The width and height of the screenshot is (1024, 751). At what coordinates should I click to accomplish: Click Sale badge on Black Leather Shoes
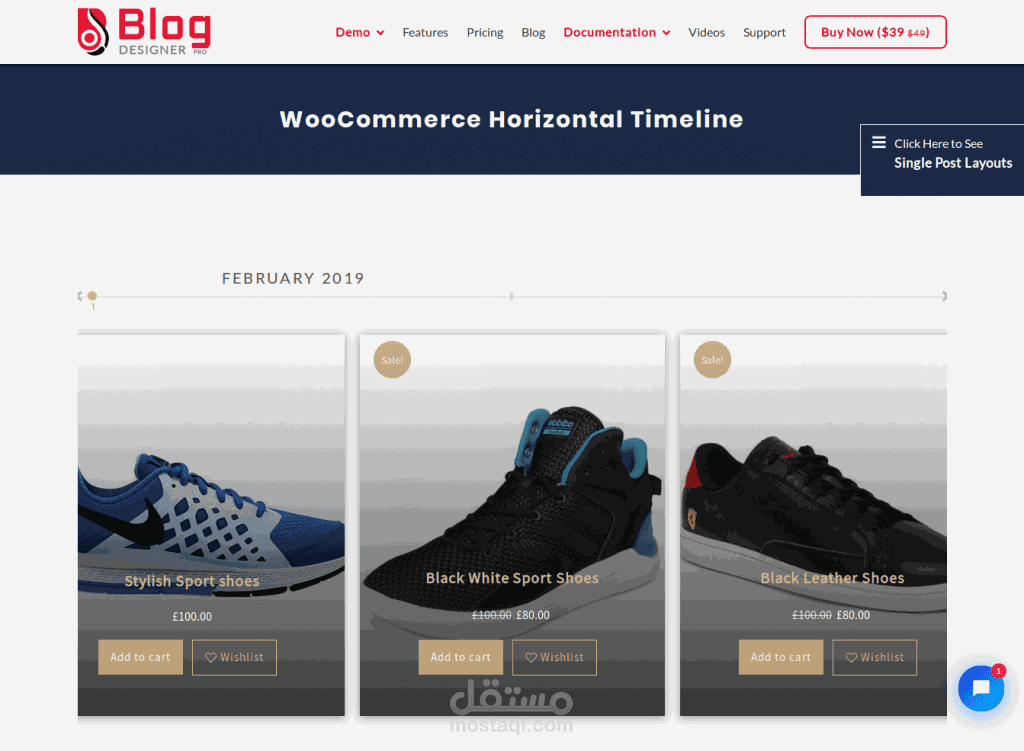coord(712,360)
